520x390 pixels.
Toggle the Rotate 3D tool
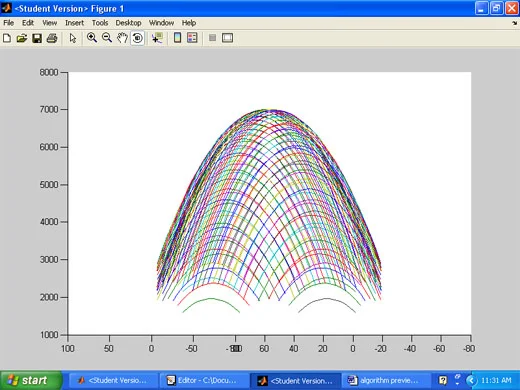coord(137,38)
